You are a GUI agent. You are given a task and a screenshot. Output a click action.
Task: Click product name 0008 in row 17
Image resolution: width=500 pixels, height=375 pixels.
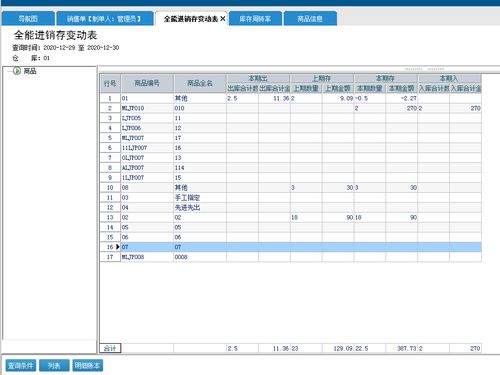point(181,257)
